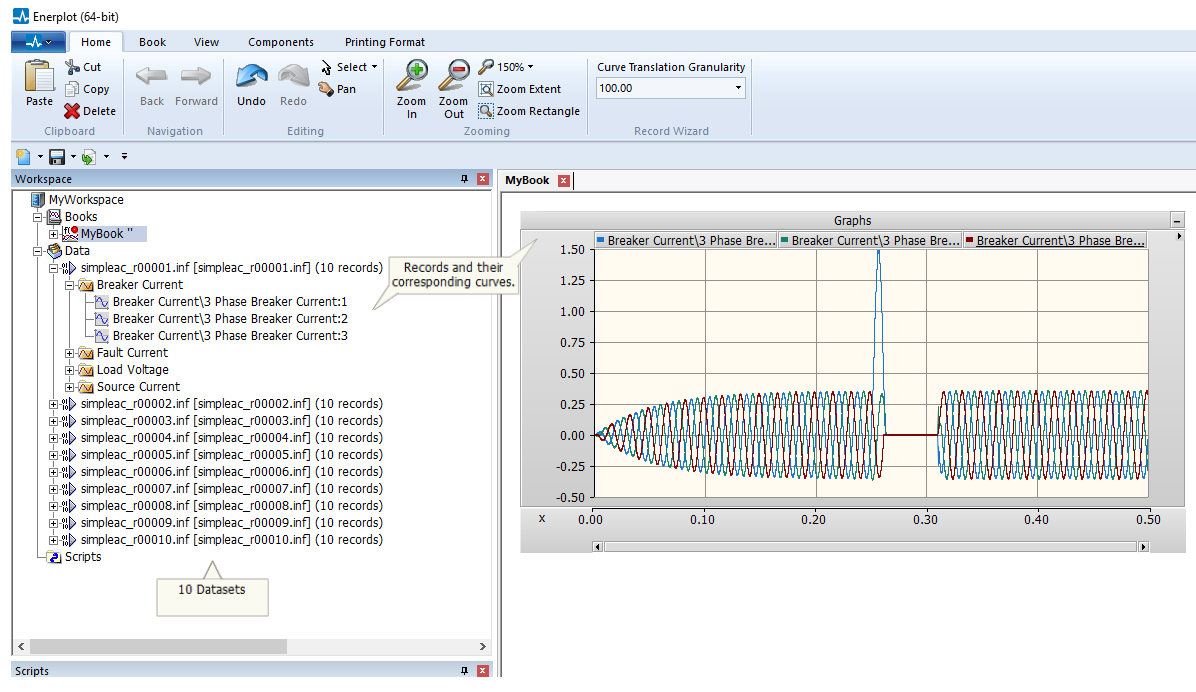
Task: Open the 150% zoom level dropdown
Action: point(530,67)
